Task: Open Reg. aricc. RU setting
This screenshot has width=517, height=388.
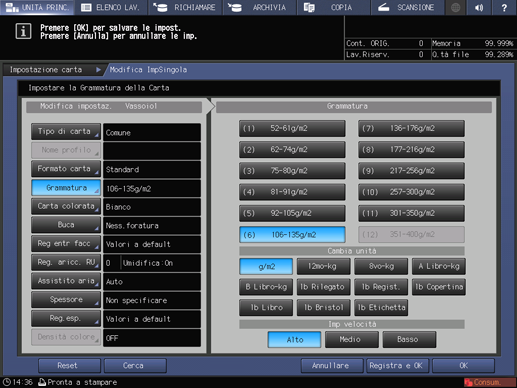Action: click(x=66, y=262)
